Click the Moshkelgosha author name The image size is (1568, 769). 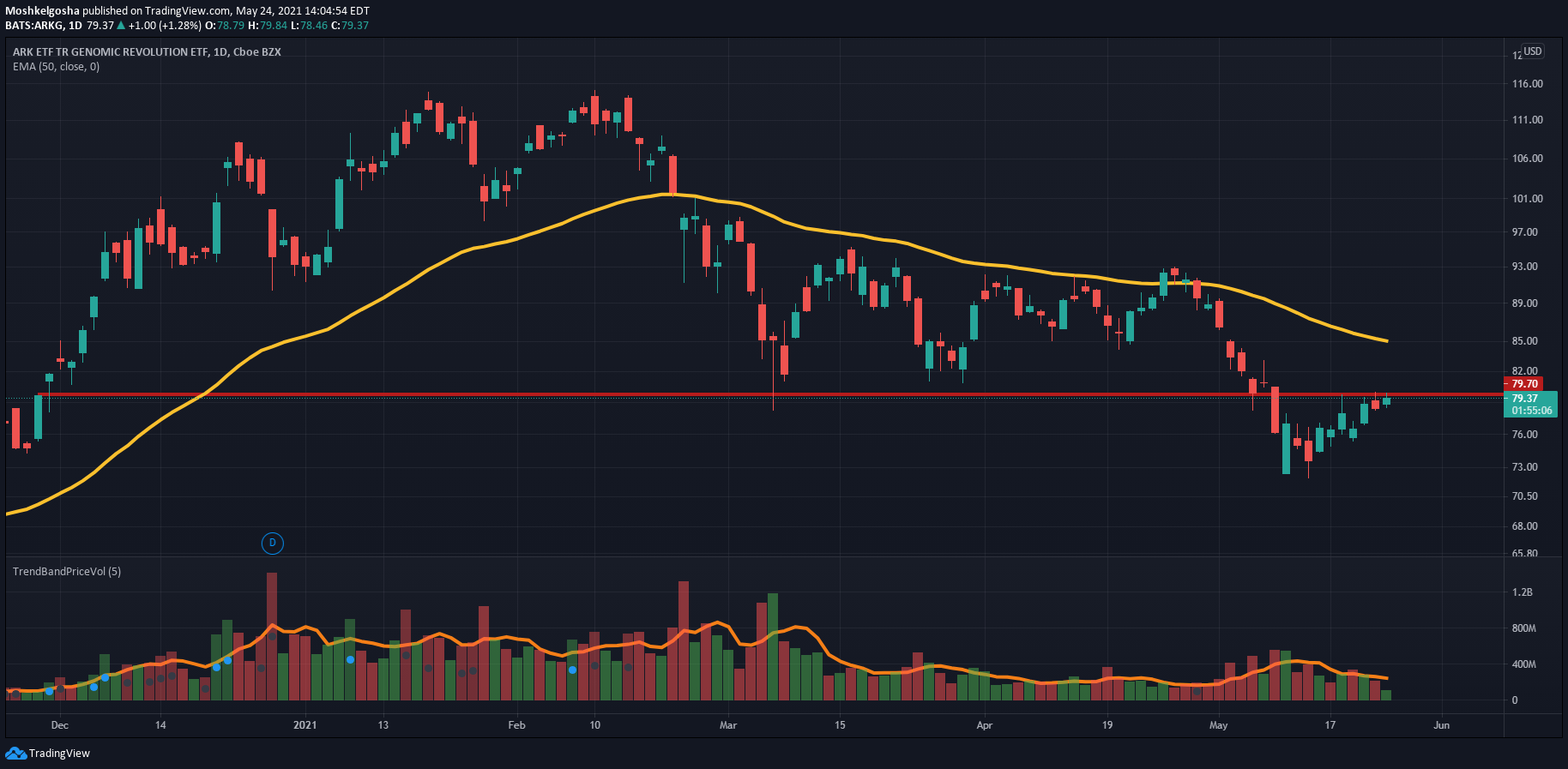(x=42, y=11)
